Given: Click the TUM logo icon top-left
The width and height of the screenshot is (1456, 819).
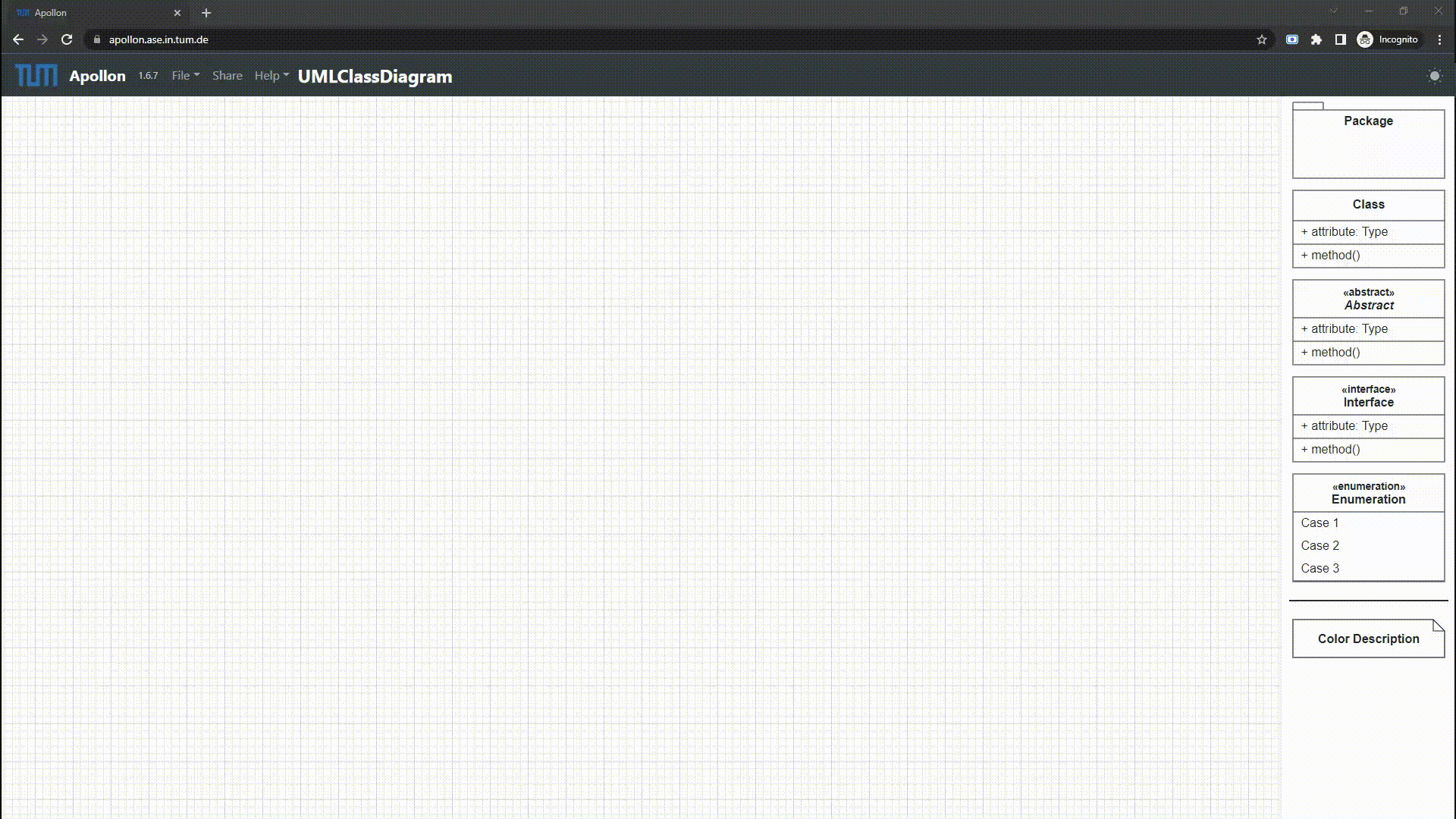Looking at the screenshot, I should (35, 76).
